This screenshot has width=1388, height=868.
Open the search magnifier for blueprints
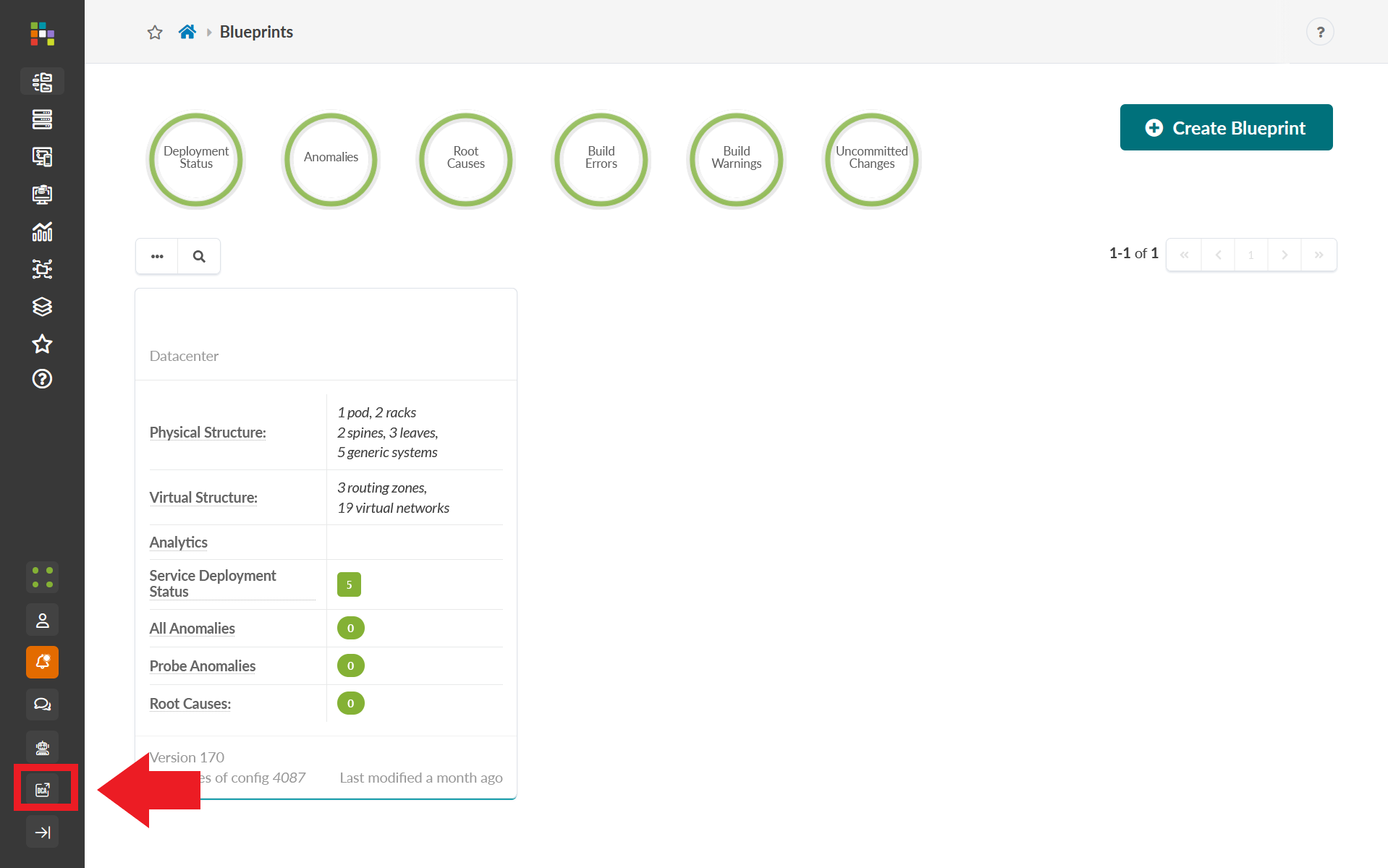pyautogui.click(x=199, y=256)
